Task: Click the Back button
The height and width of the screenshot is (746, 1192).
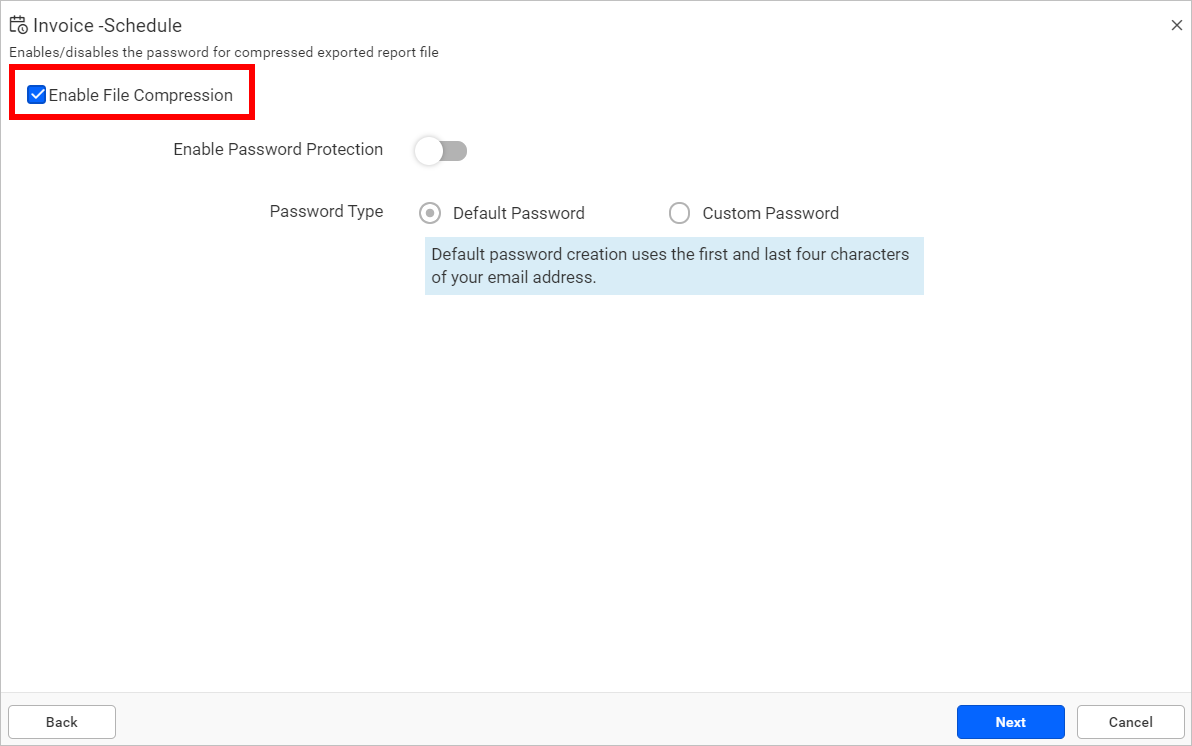Action: tap(61, 722)
